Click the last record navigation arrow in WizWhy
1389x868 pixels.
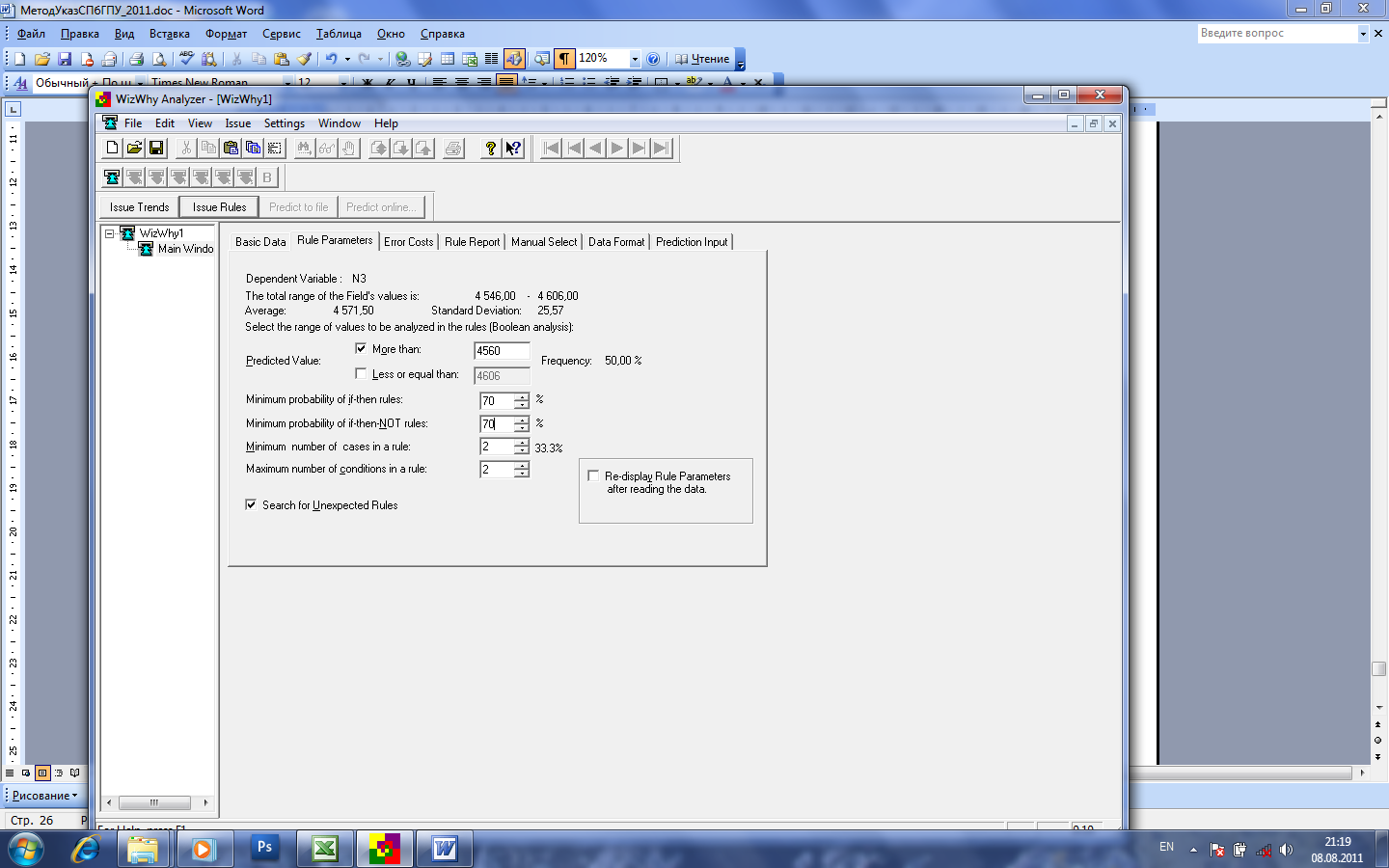662,148
